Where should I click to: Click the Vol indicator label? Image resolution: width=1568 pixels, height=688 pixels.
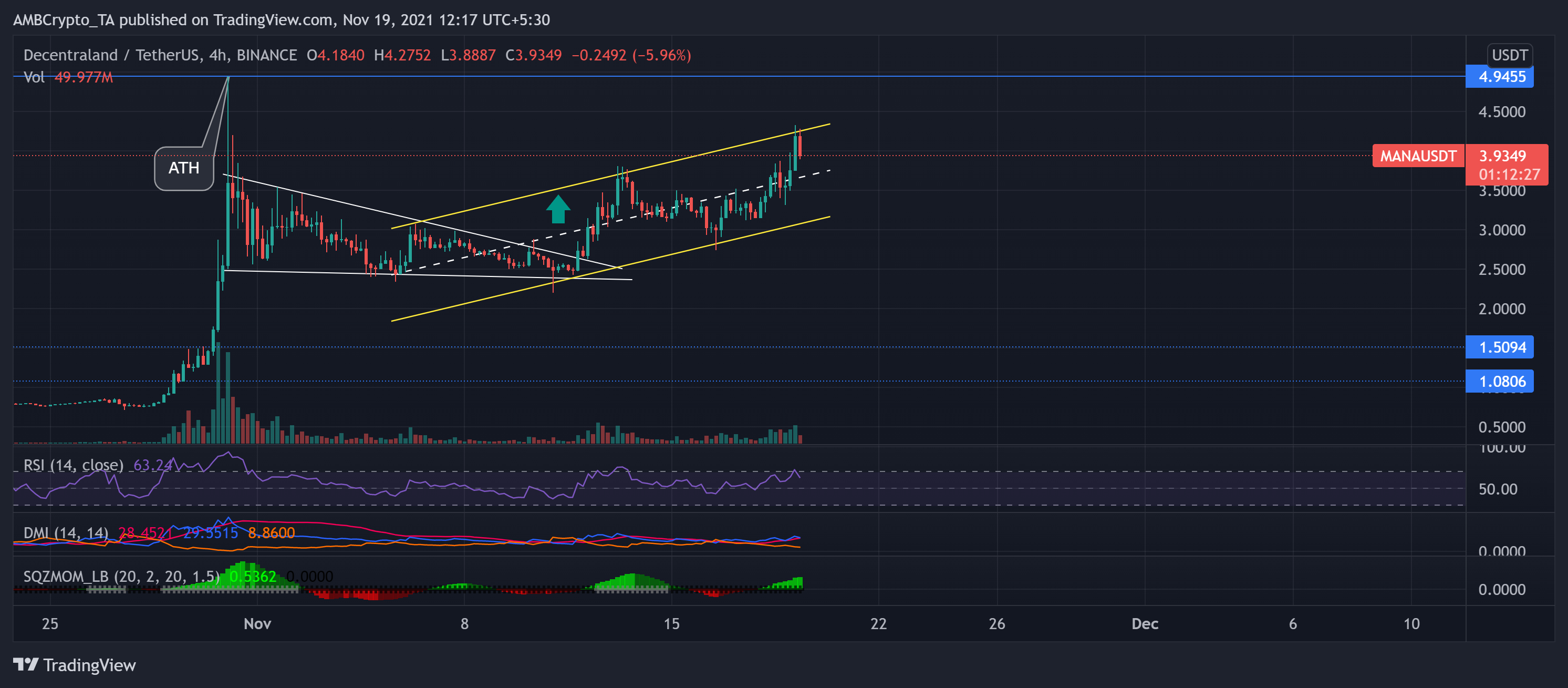pyautogui.click(x=34, y=77)
